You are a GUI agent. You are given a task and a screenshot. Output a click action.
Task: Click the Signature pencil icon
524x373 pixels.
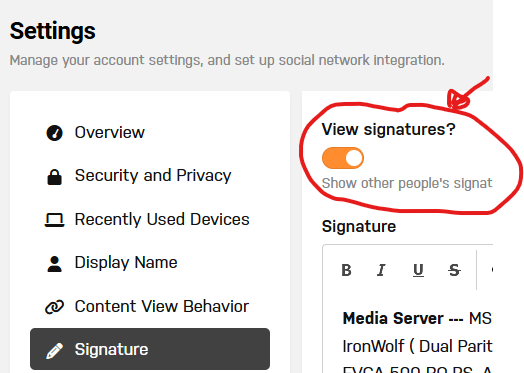coord(54,351)
